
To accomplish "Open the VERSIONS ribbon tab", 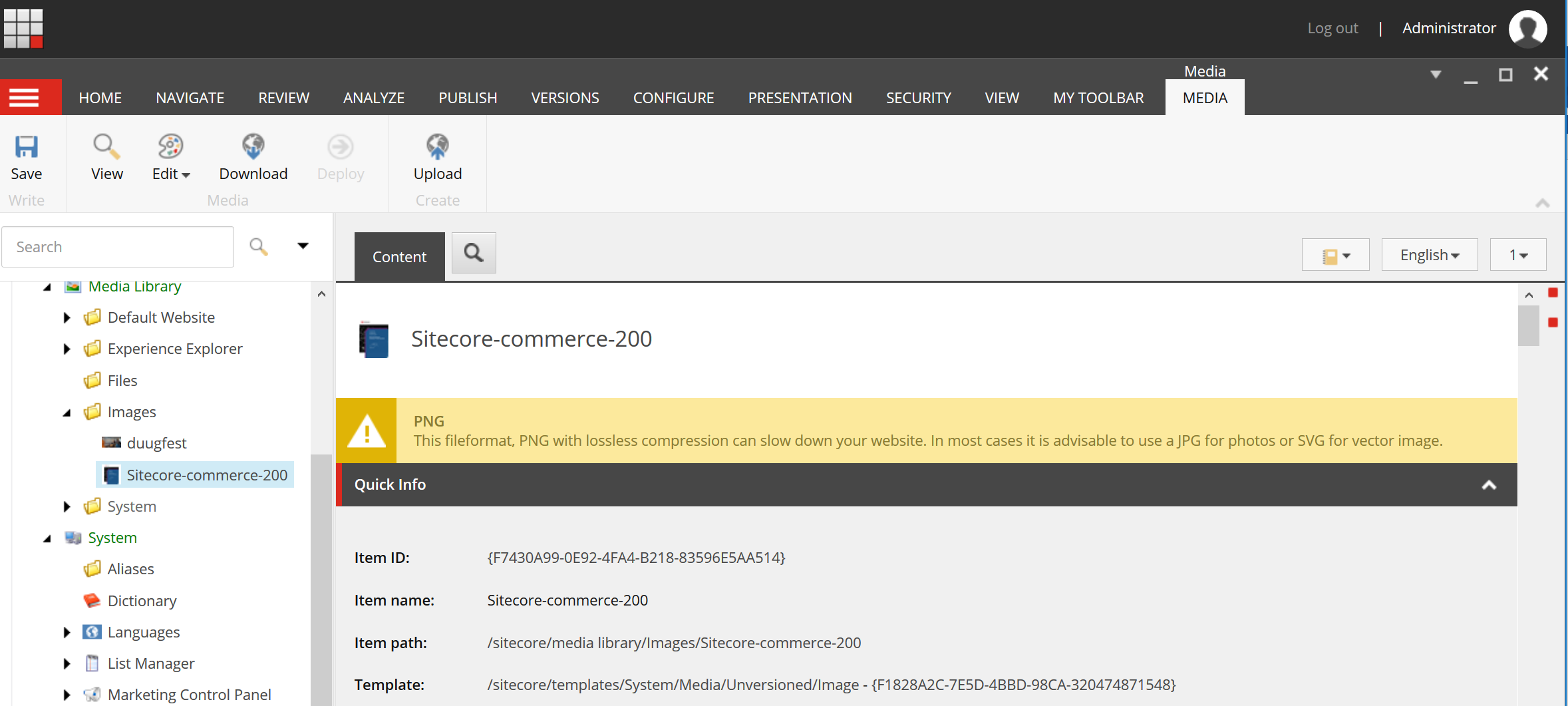I will click(x=565, y=98).
